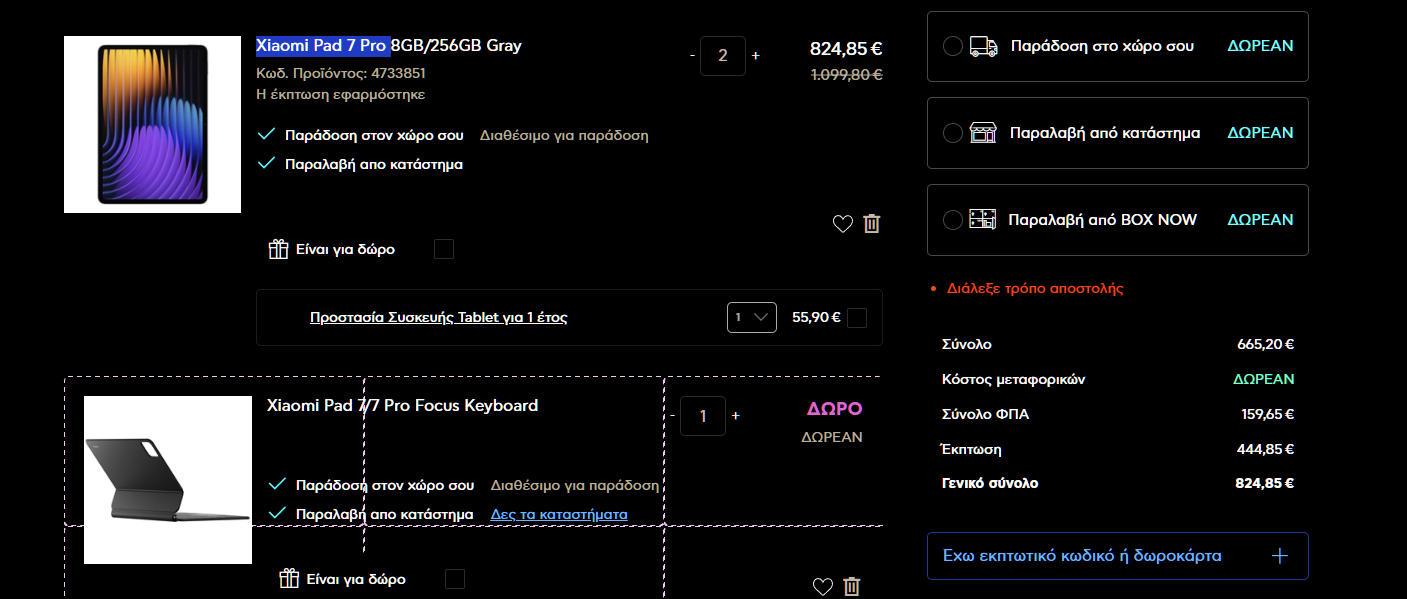Open Προστασία Συσκευής Tablet για 1 έτος link
The image size is (1407, 599).
point(439,318)
